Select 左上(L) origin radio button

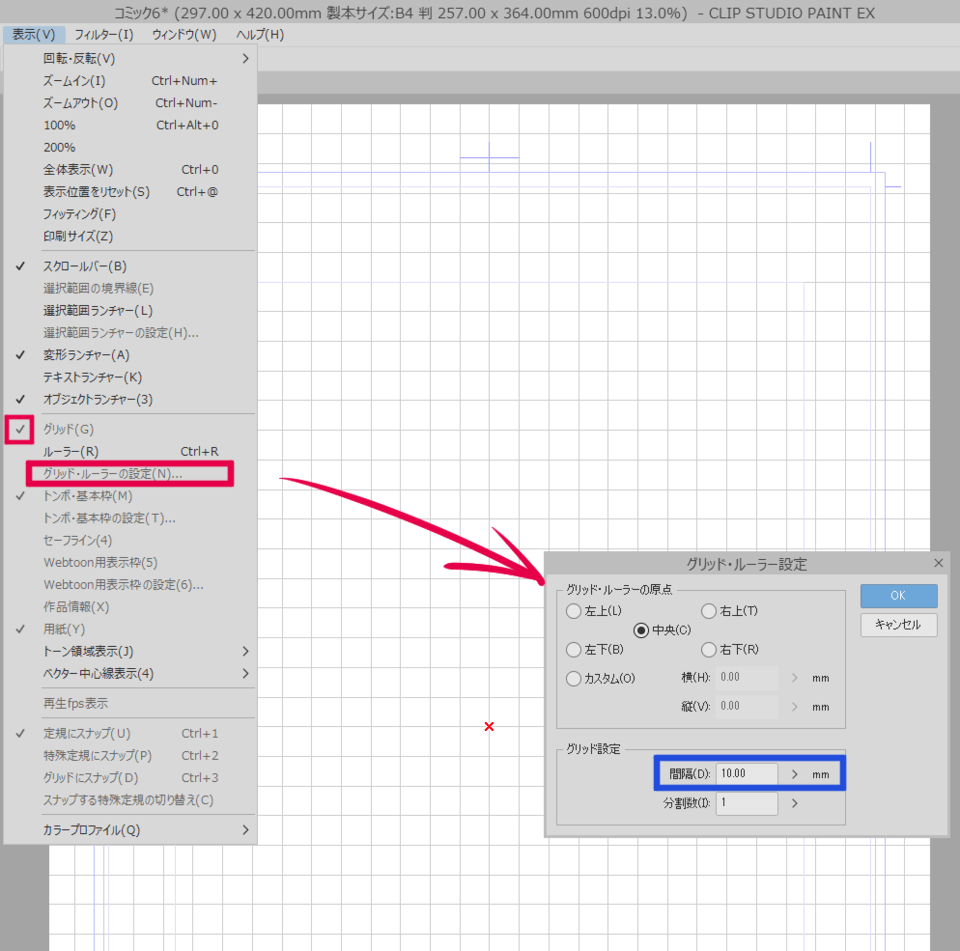(574, 611)
